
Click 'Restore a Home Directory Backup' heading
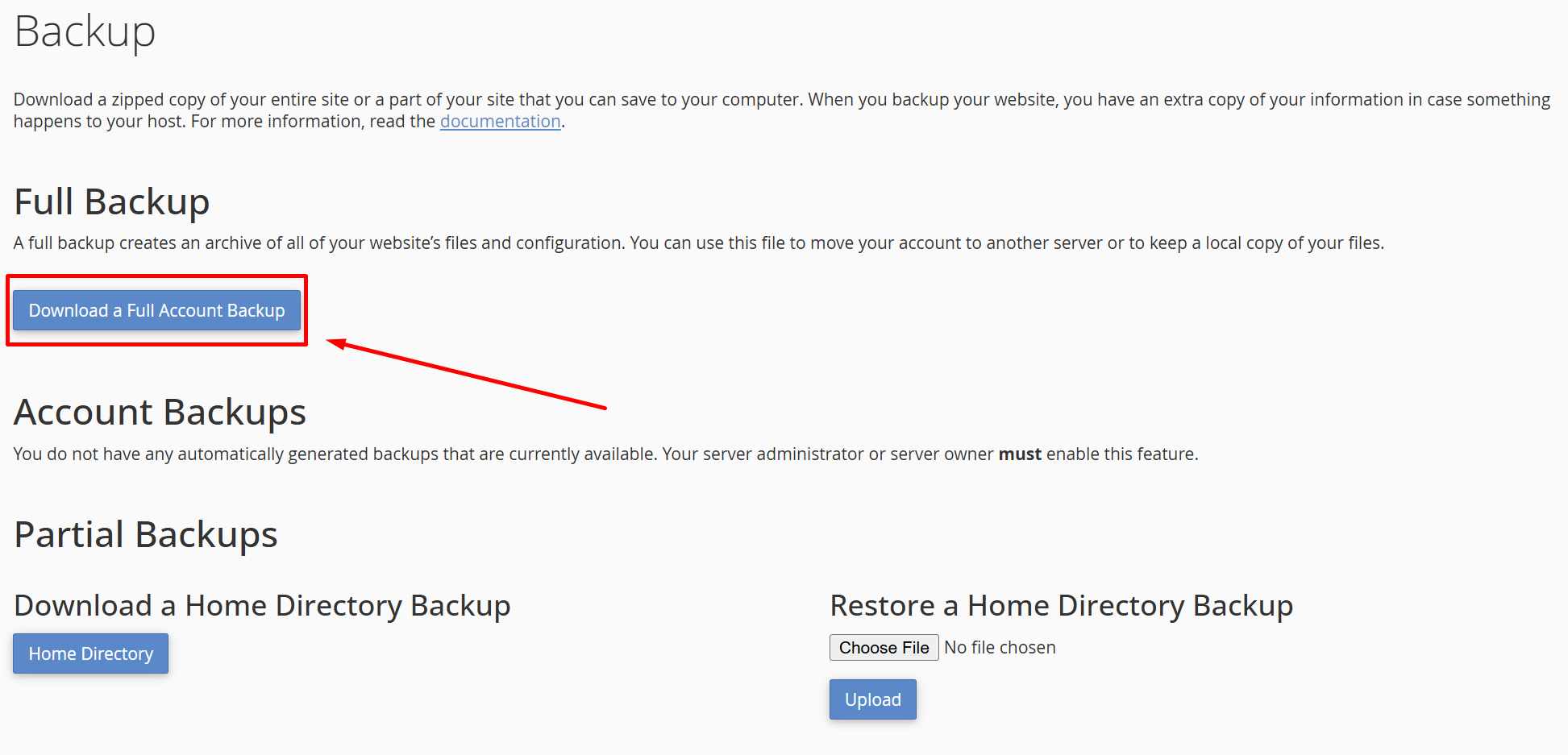coord(1061,606)
